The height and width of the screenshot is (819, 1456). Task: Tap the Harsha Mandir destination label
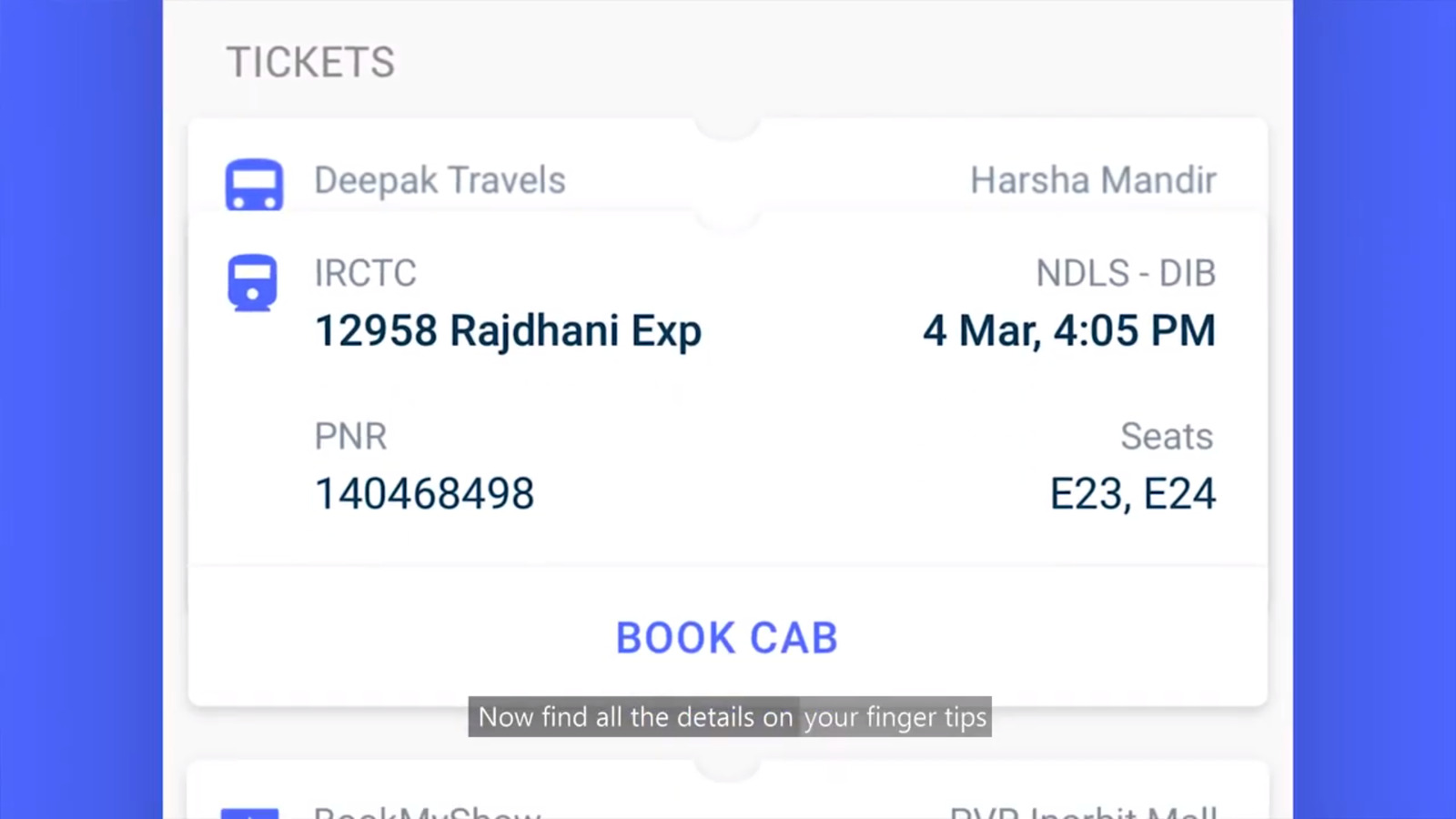point(1093,180)
